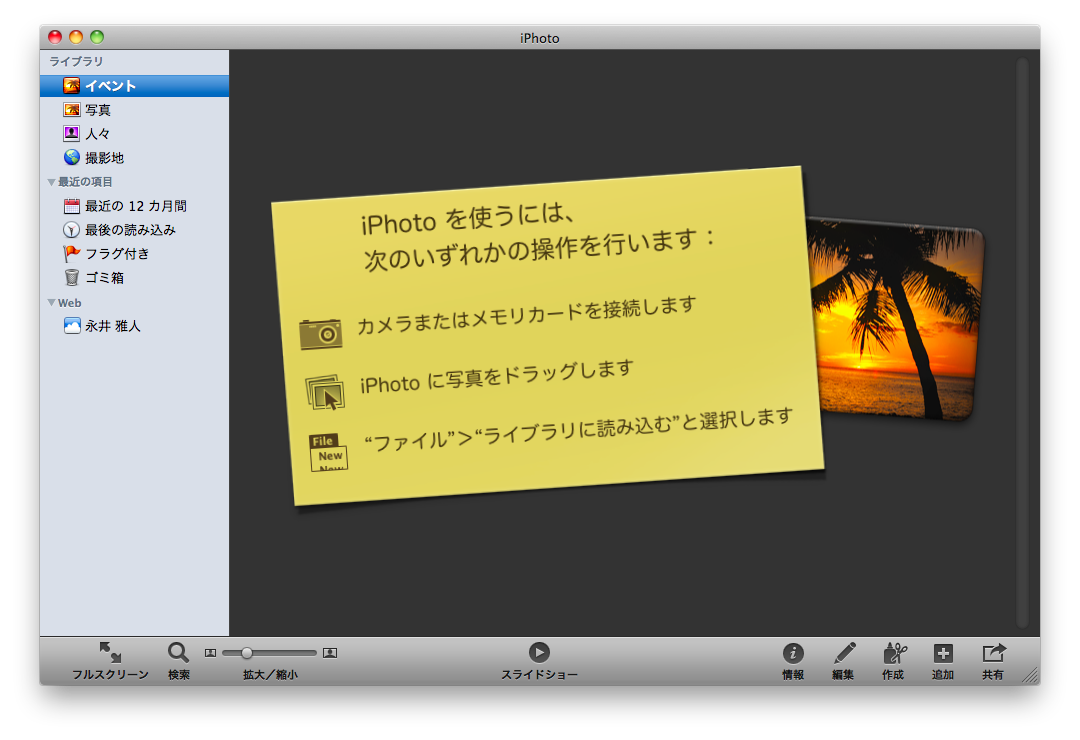Start the スライドショー
The height and width of the screenshot is (740, 1080).
[x=539, y=661]
